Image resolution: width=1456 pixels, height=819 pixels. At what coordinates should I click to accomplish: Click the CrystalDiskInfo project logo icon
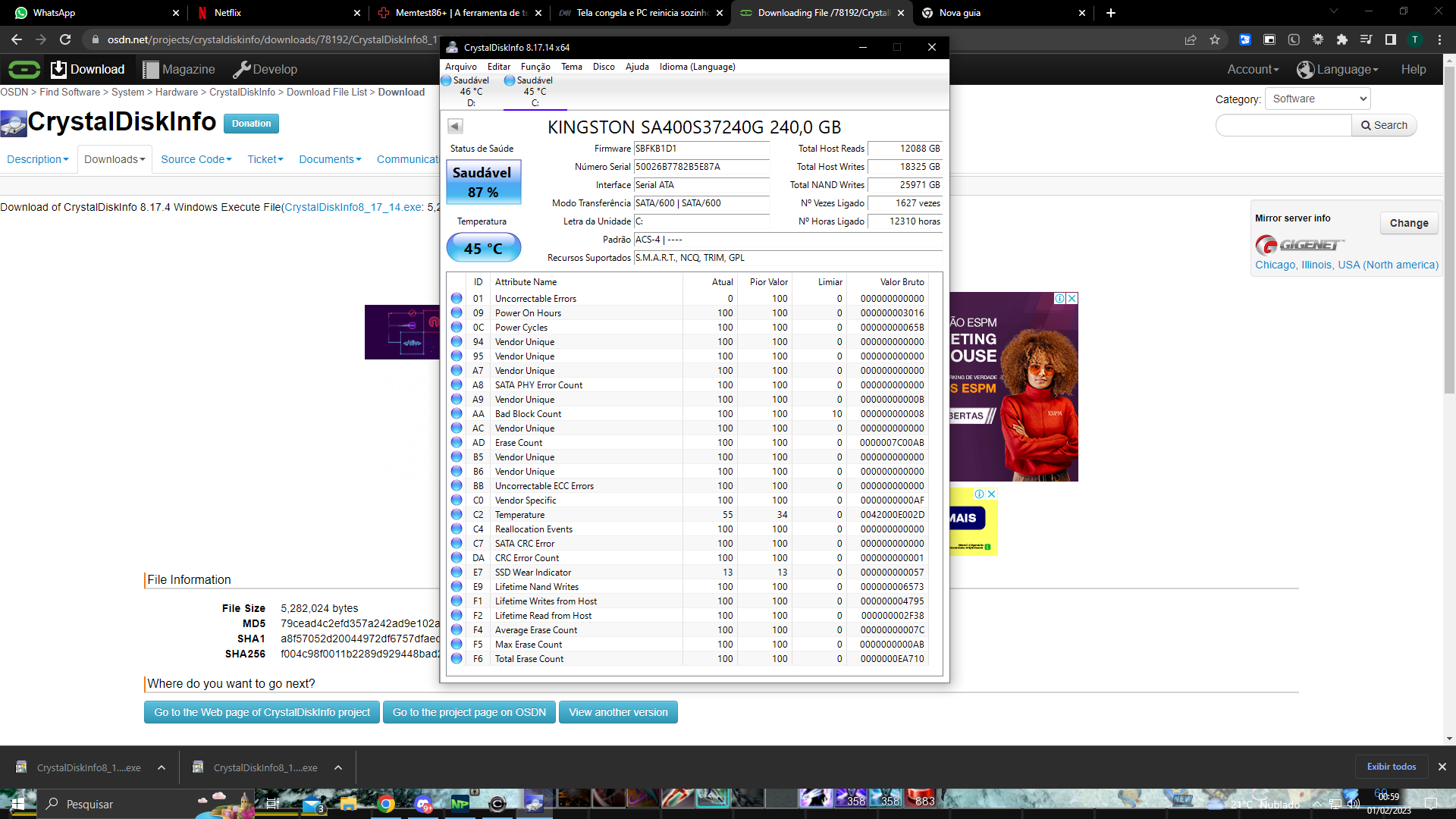(x=14, y=124)
